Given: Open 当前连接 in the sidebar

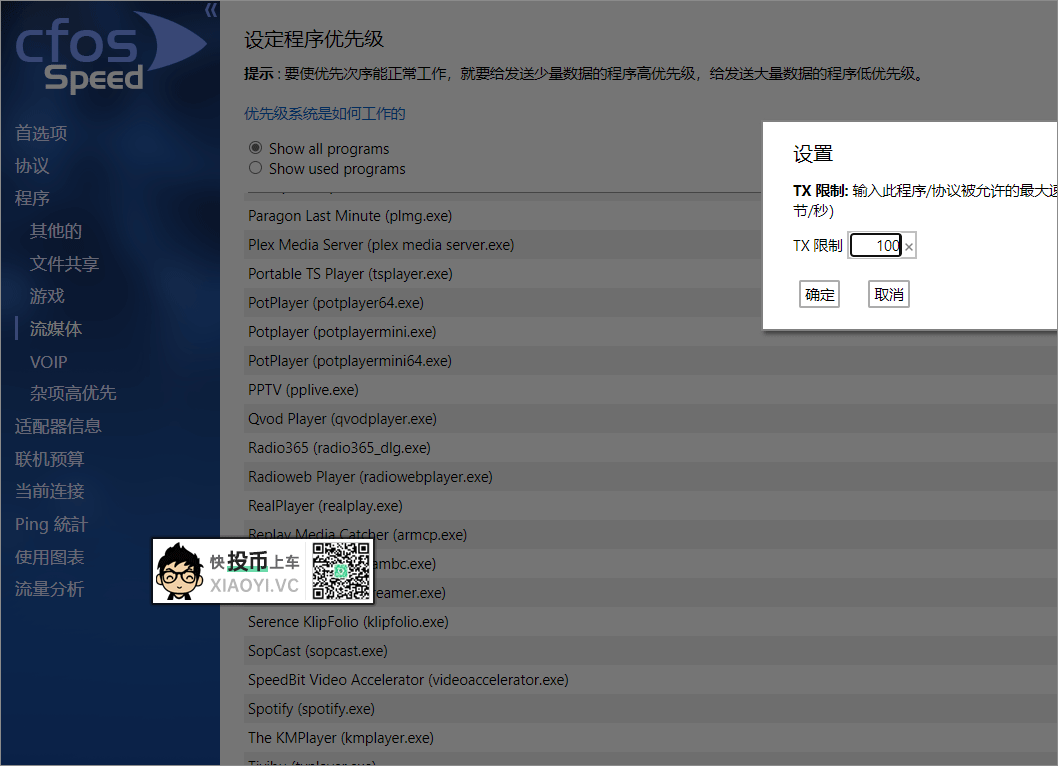Looking at the screenshot, I should coord(50,491).
